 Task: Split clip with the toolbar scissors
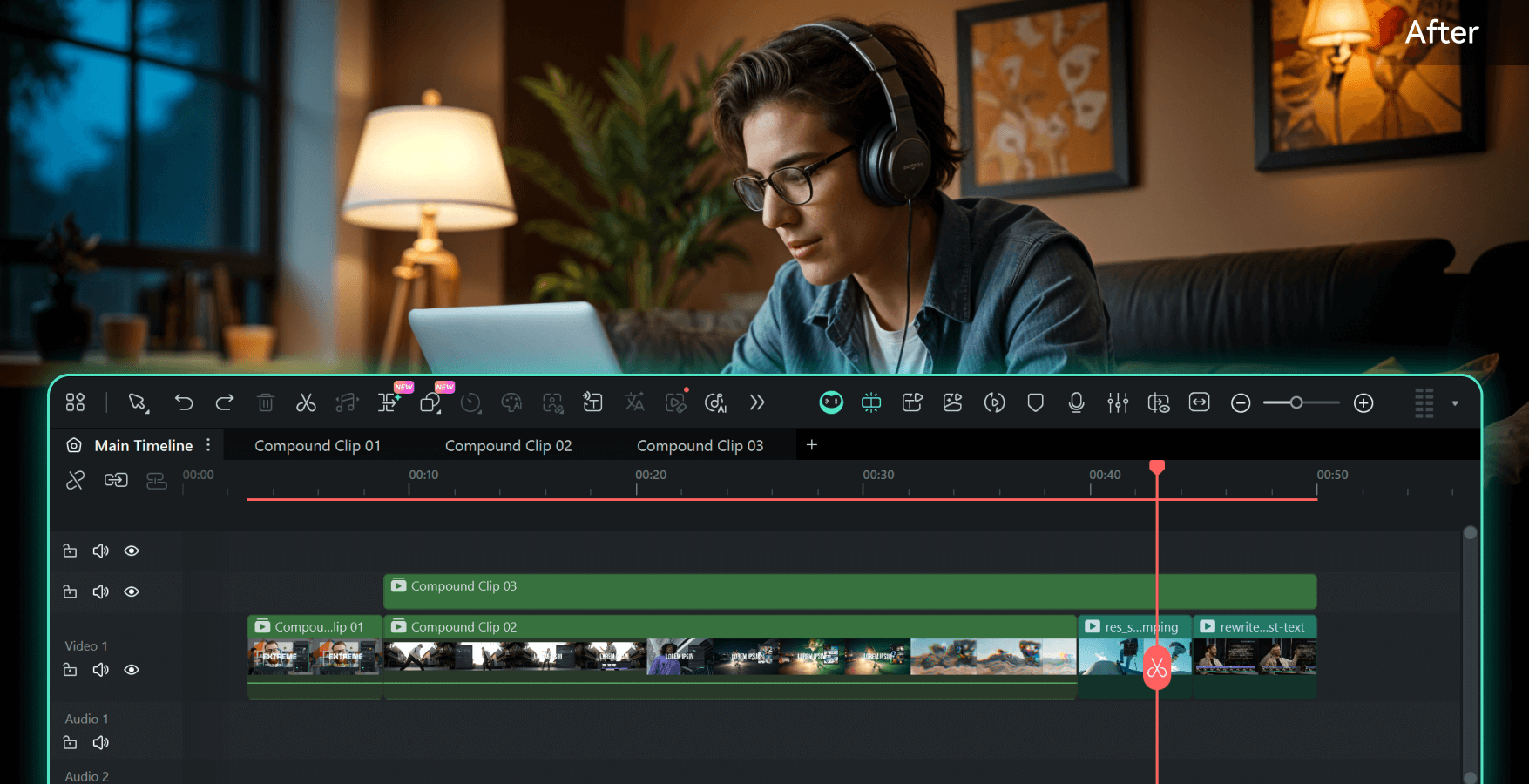306,402
